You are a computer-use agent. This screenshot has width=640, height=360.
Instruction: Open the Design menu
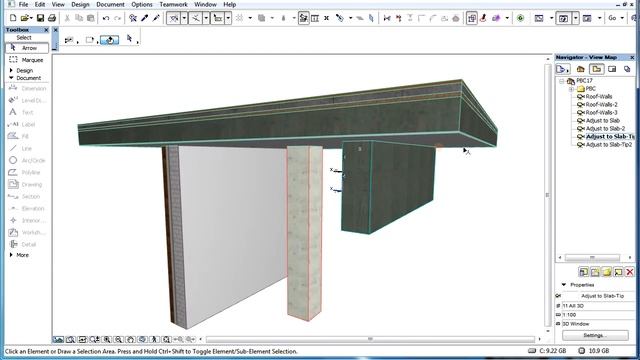[x=80, y=4]
